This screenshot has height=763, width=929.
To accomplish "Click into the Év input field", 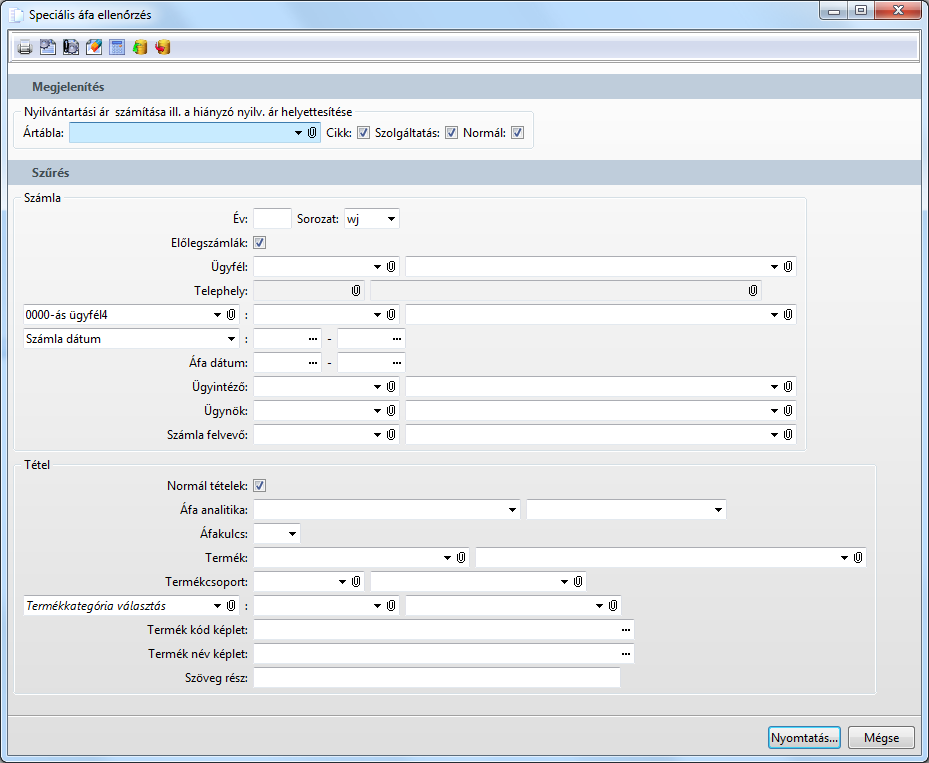I will 272,218.
